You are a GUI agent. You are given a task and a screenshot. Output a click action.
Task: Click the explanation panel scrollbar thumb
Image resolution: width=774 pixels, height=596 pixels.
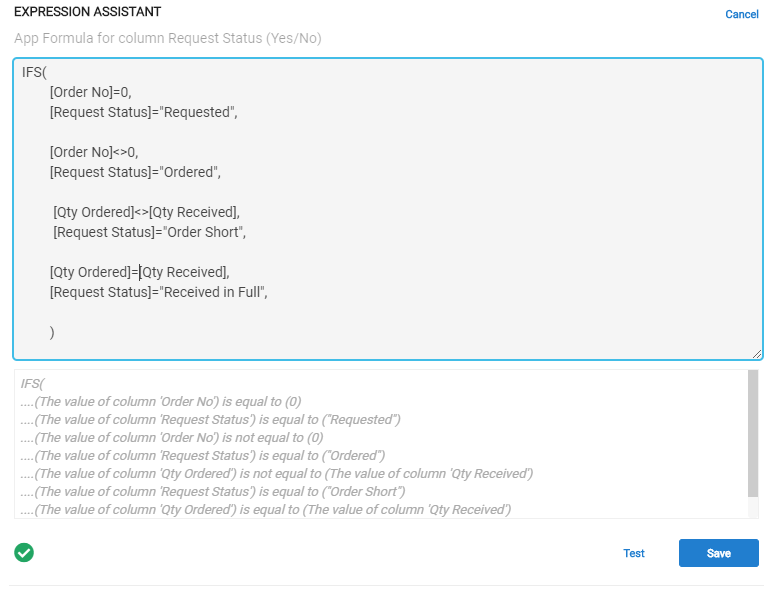tap(753, 434)
